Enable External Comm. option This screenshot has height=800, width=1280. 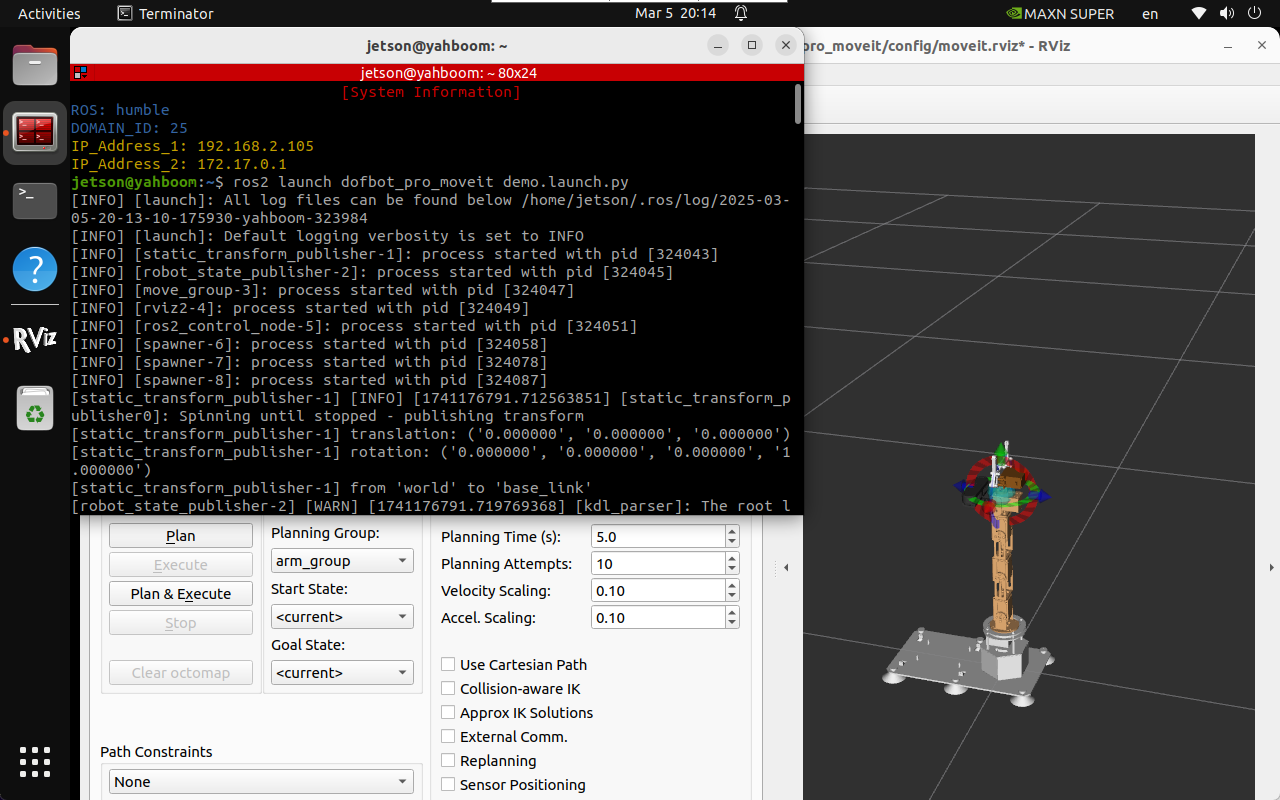tap(448, 736)
